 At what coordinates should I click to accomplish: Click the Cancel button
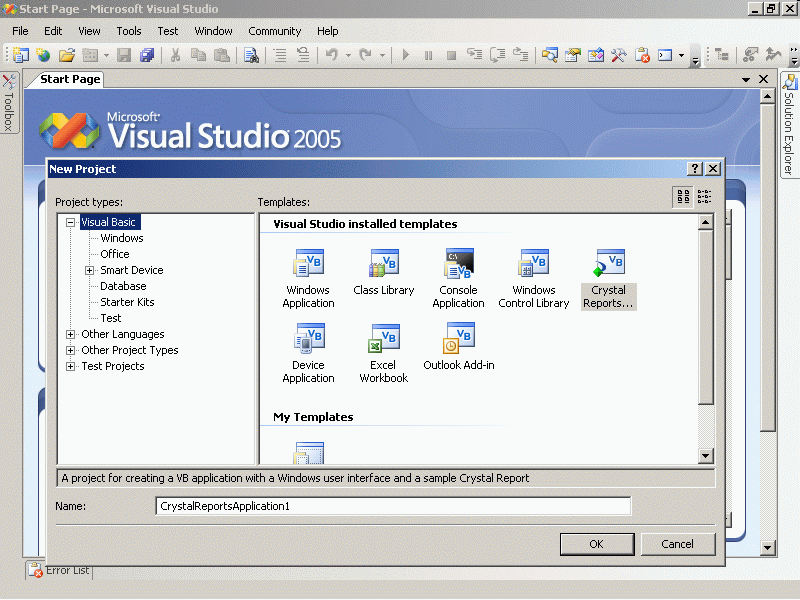(678, 544)
